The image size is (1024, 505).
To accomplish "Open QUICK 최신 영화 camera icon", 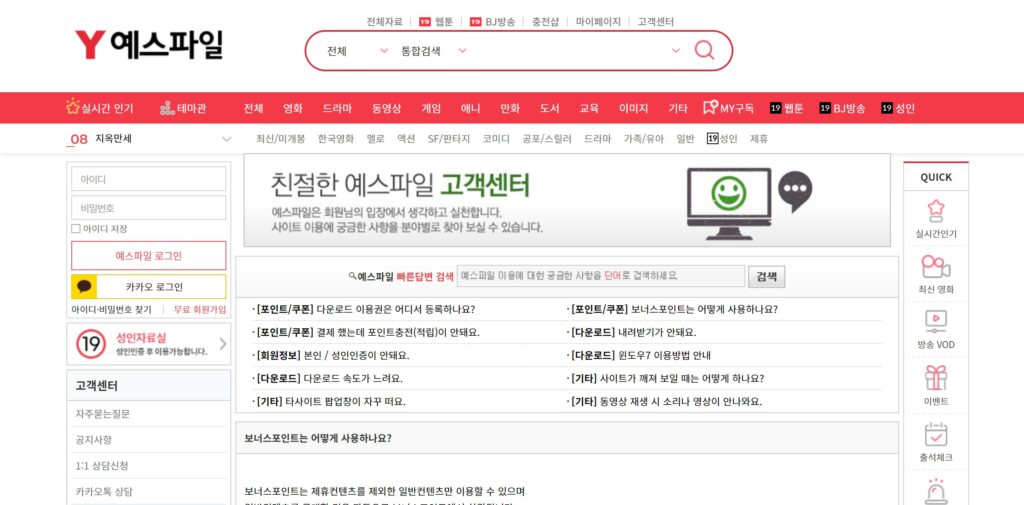I will pos(936,267).
